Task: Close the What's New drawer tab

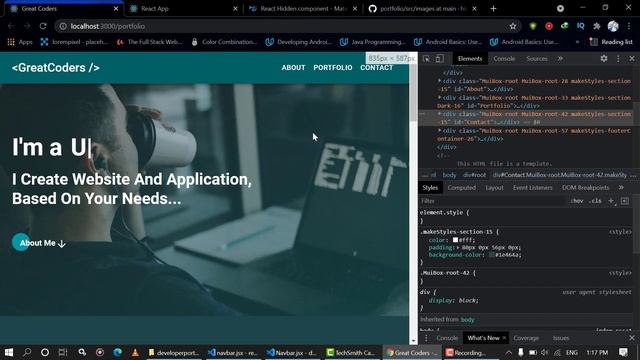Action: point(504,338)
